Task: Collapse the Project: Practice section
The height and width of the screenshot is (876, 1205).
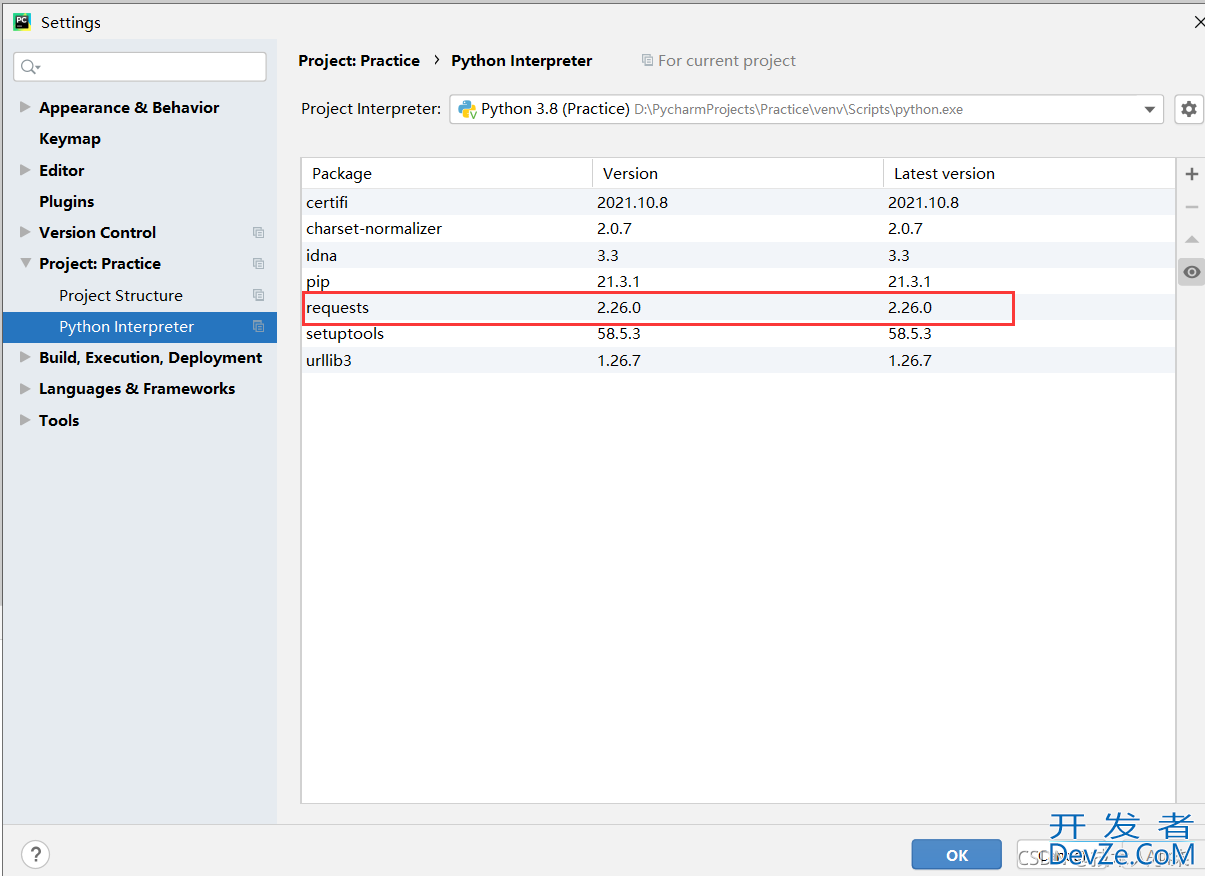Action: (x=25, y=263)
